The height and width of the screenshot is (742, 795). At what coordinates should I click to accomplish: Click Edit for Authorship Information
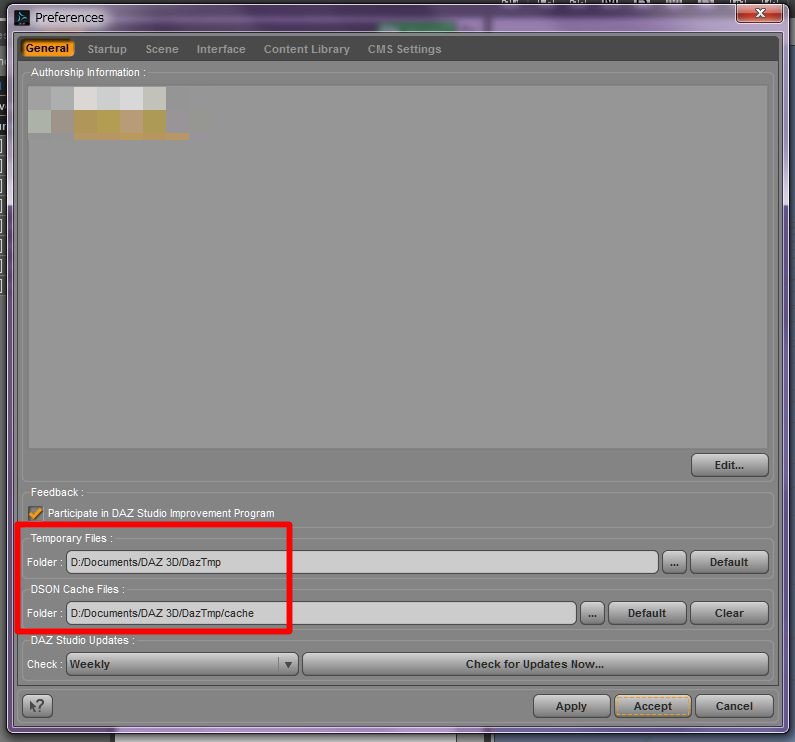729,465
